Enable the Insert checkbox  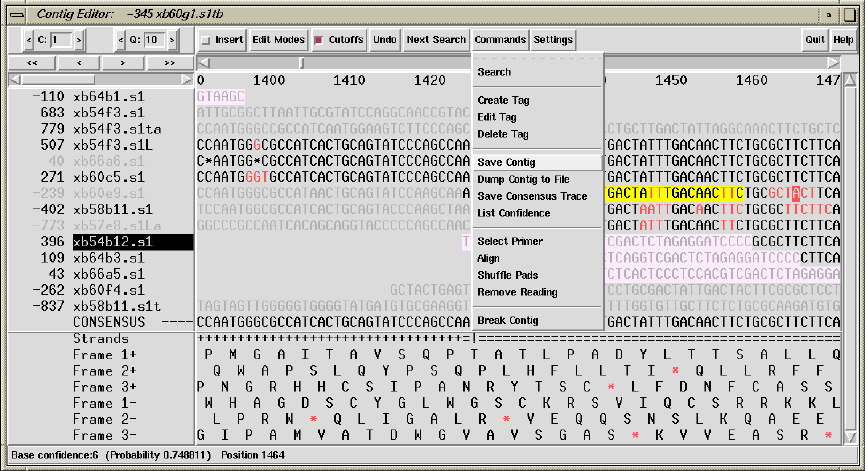coord(207,40)
